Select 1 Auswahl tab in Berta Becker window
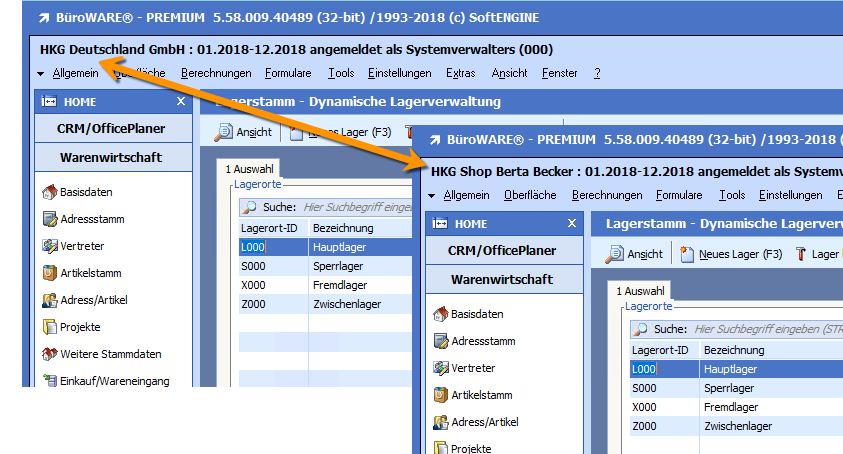The height and width of the screenshot is (454, 843). (638, 290)
